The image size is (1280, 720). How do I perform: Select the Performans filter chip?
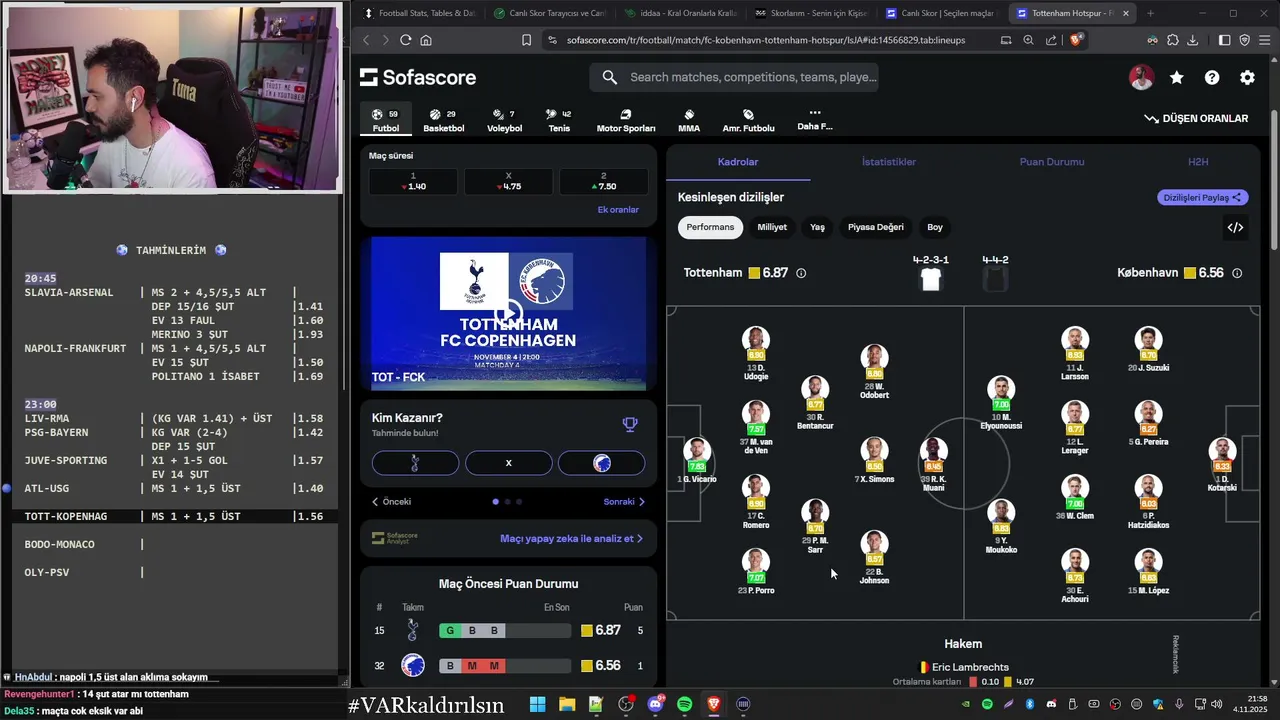pos(710,227)
